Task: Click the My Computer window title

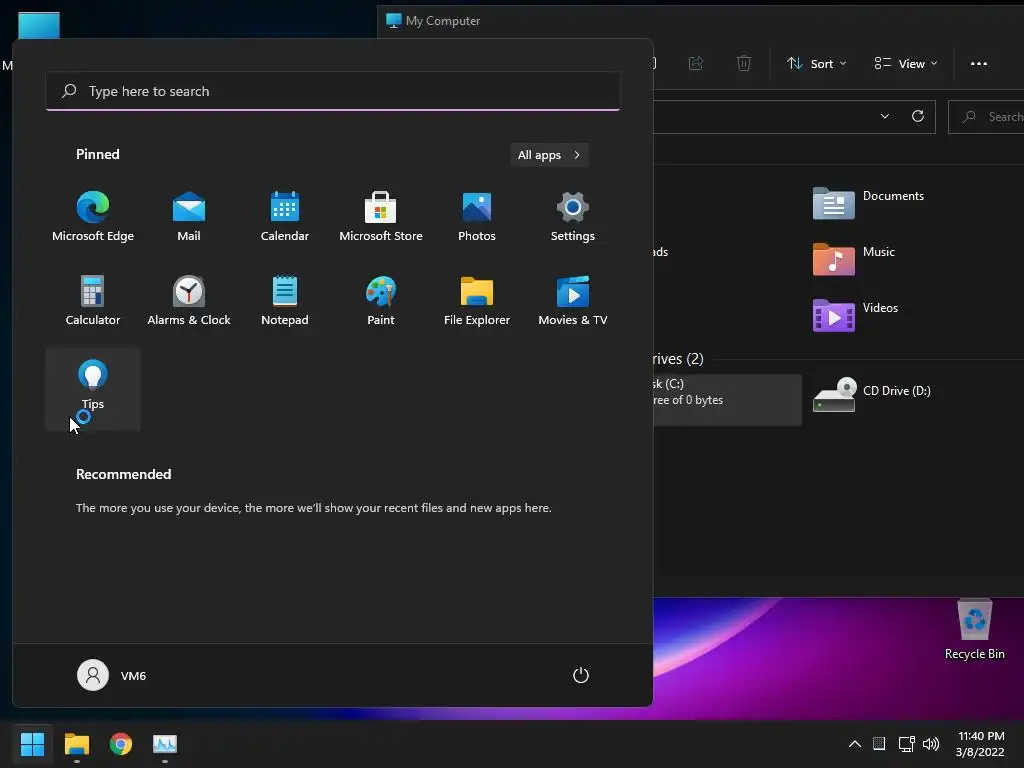Action: click(443, 21)
